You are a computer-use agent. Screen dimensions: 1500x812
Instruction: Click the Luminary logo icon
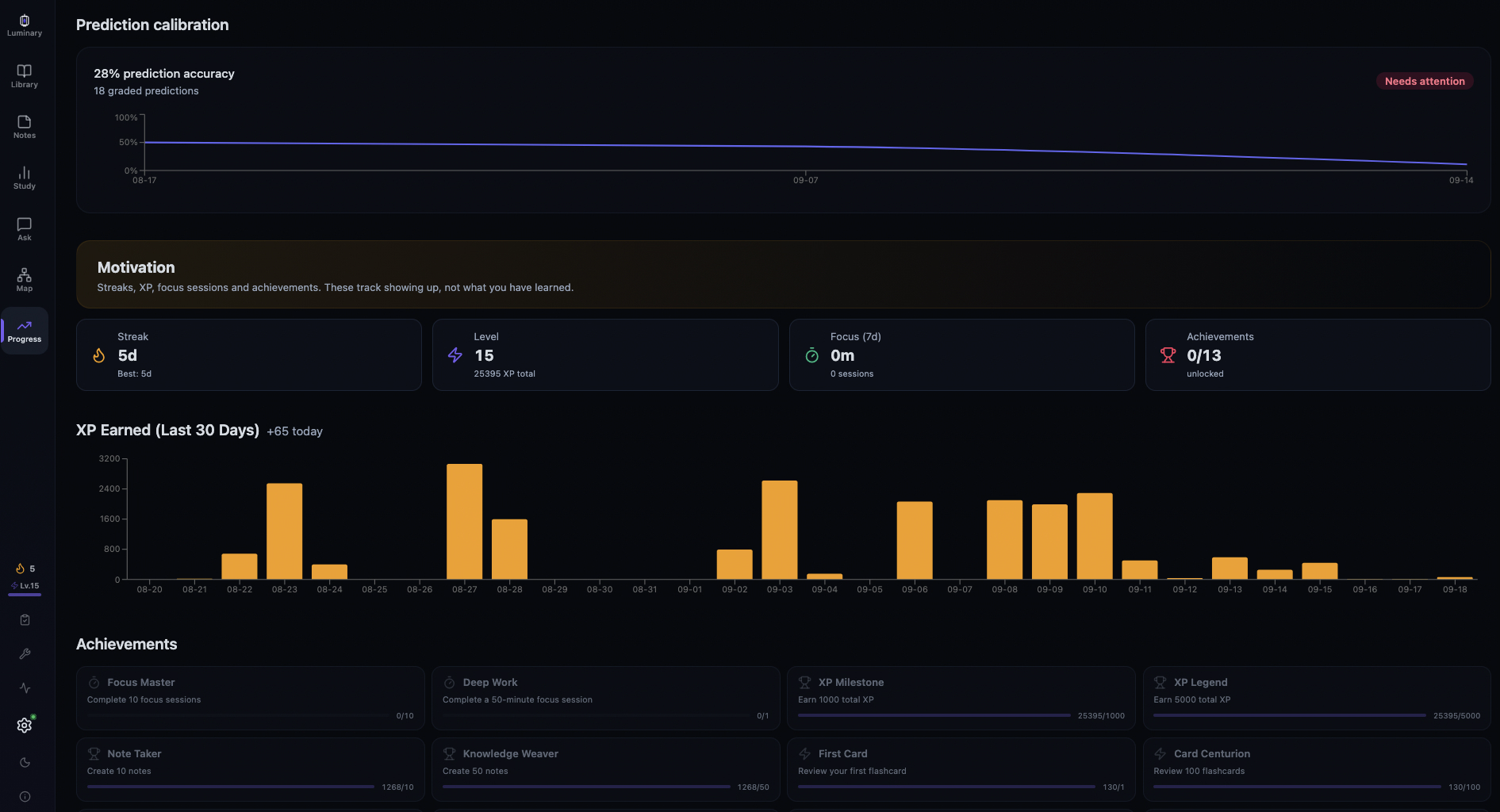tap(25, 21)
